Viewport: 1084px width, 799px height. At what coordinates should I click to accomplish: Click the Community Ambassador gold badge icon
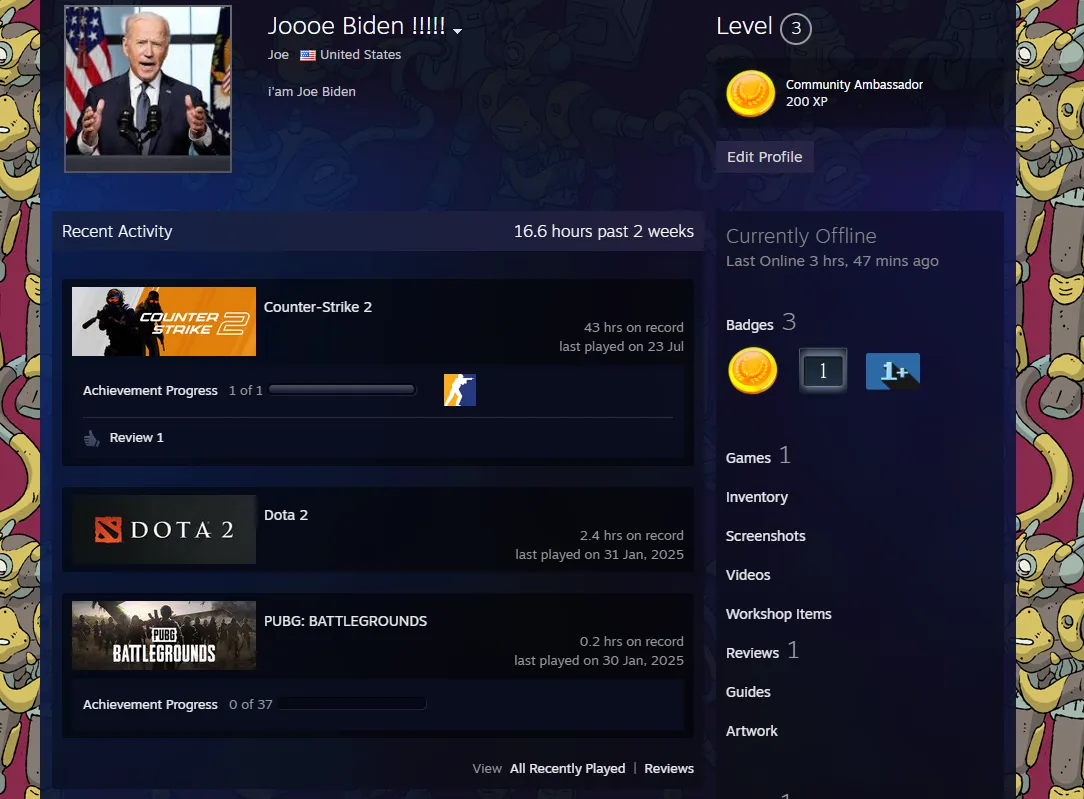tap(750, 93)
